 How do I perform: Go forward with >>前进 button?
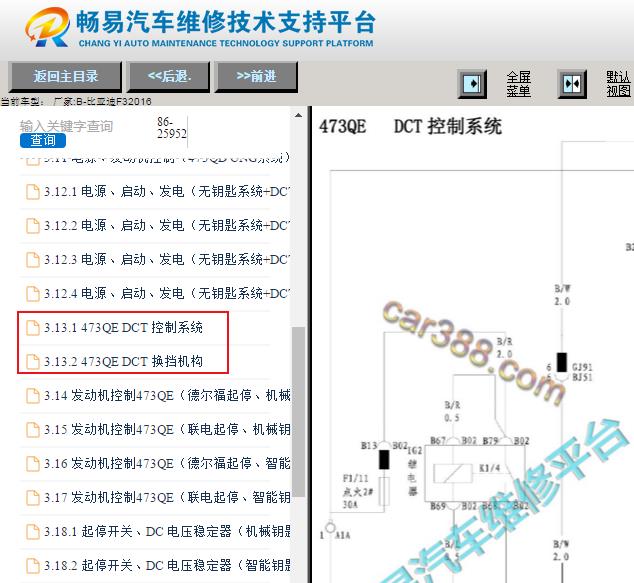coord(256,76)
